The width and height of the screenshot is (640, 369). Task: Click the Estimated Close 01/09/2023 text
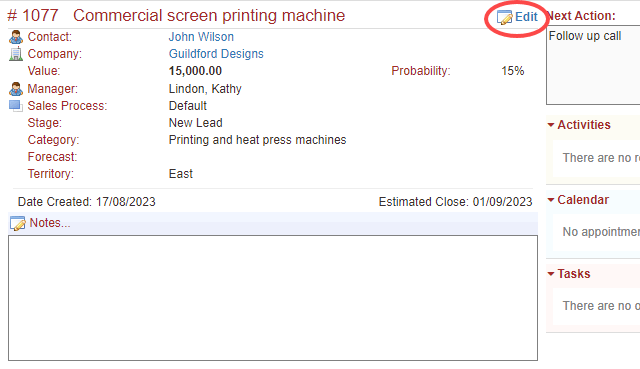click(456, 202)
